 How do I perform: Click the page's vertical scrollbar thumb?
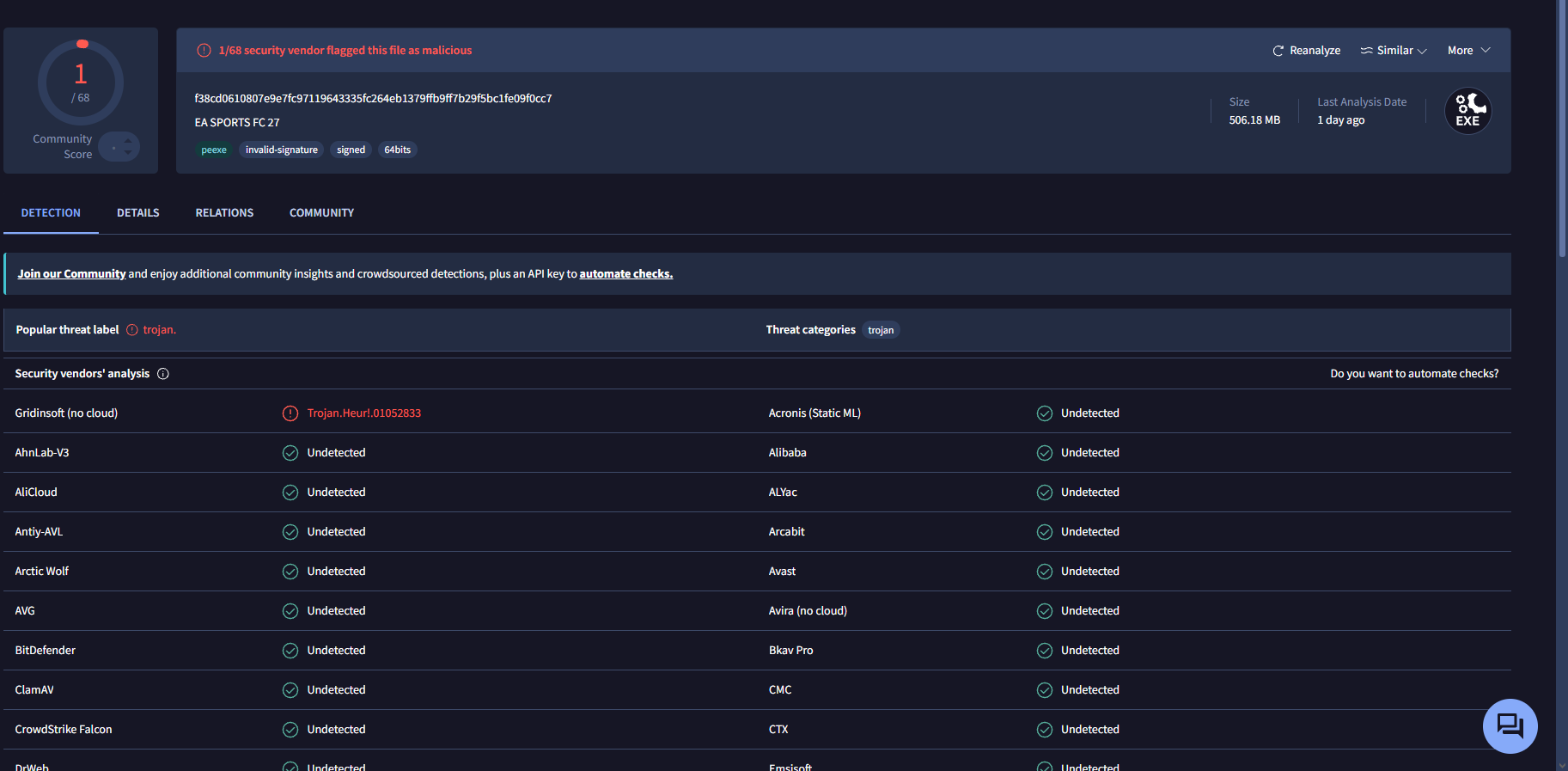coord(1562,129)
